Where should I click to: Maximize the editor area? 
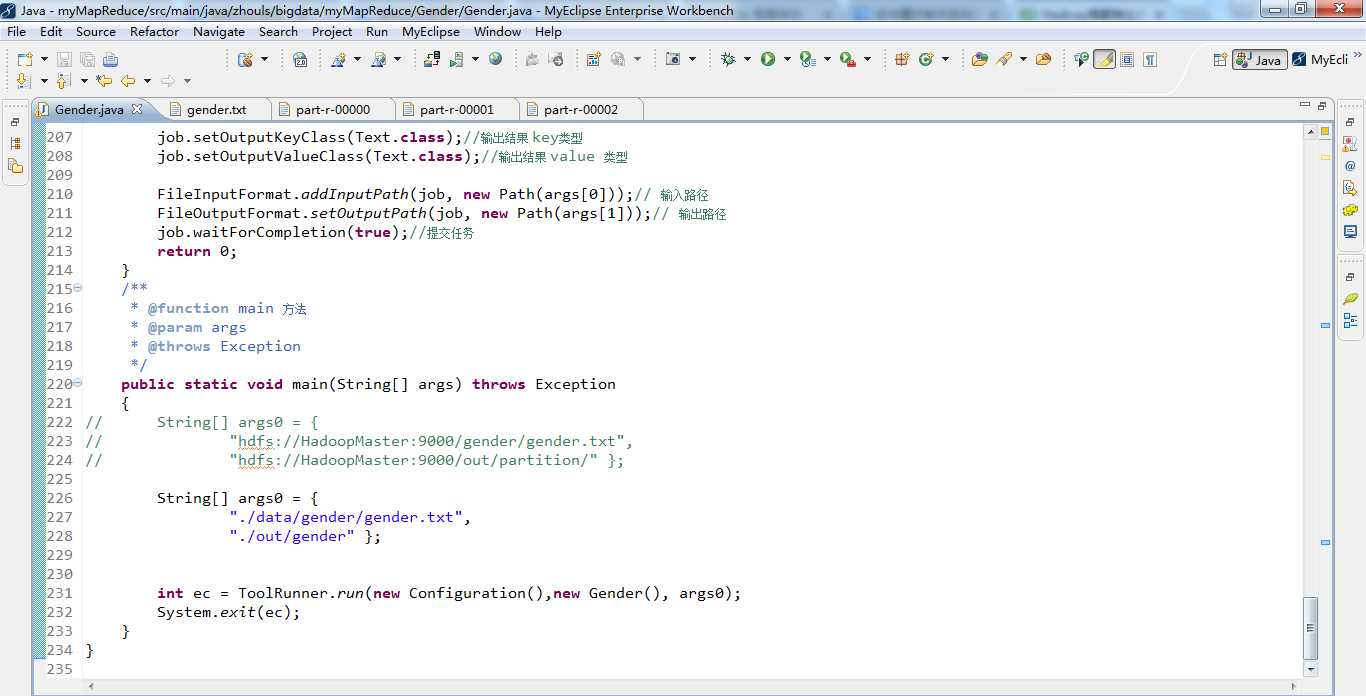[1322, 106]
